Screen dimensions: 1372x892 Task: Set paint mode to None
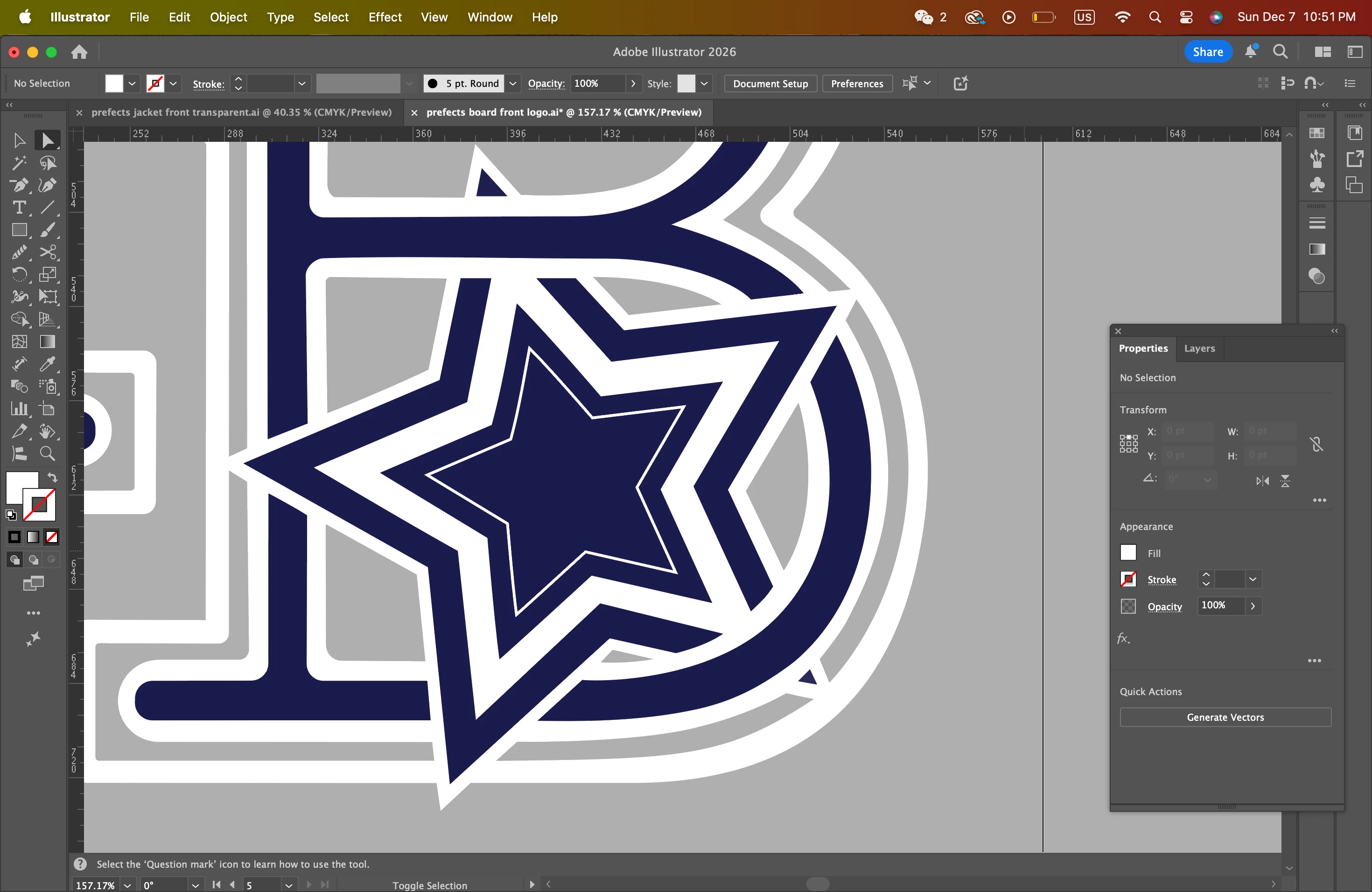point(52,537)
